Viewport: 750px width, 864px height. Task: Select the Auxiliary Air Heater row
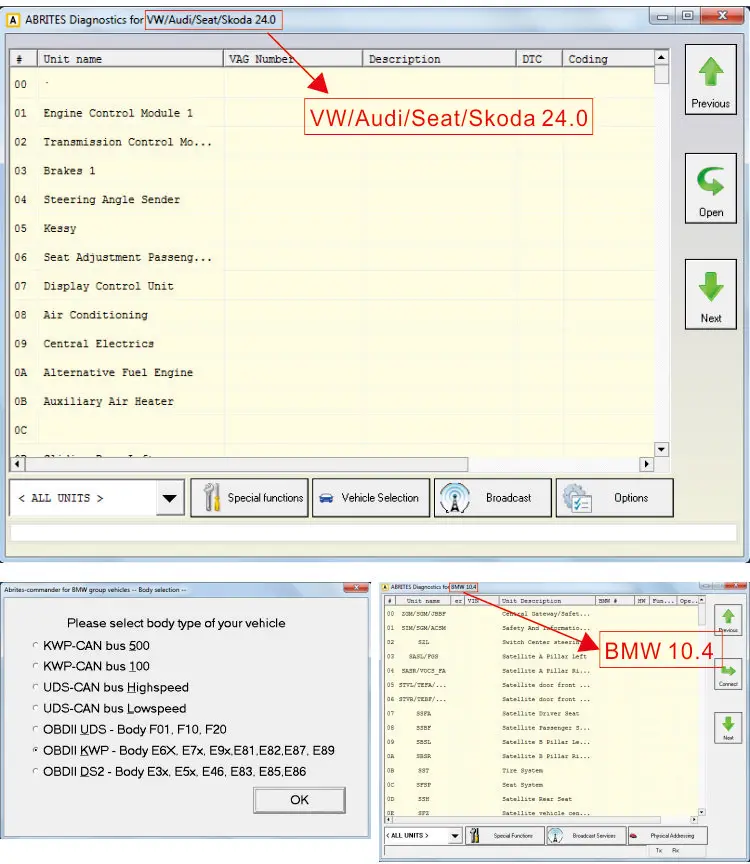pyautogui.click(x=332, y=402)
